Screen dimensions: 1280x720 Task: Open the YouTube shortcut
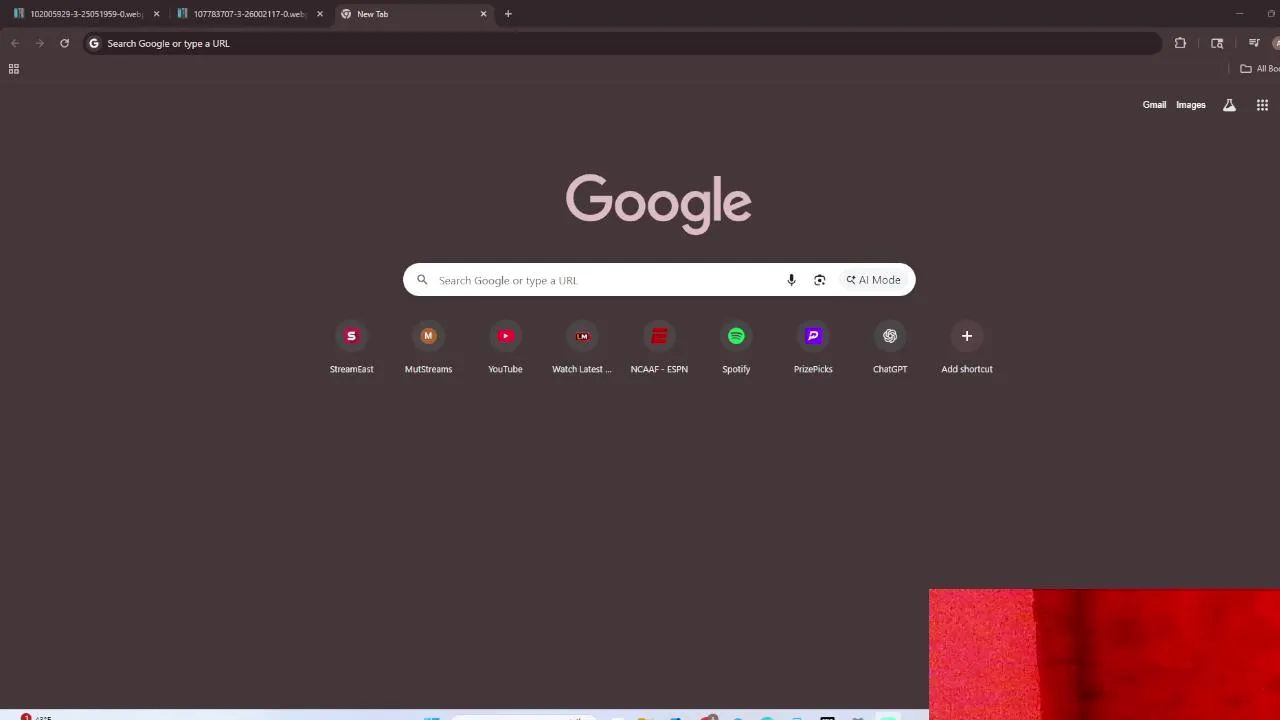[505, 347]
